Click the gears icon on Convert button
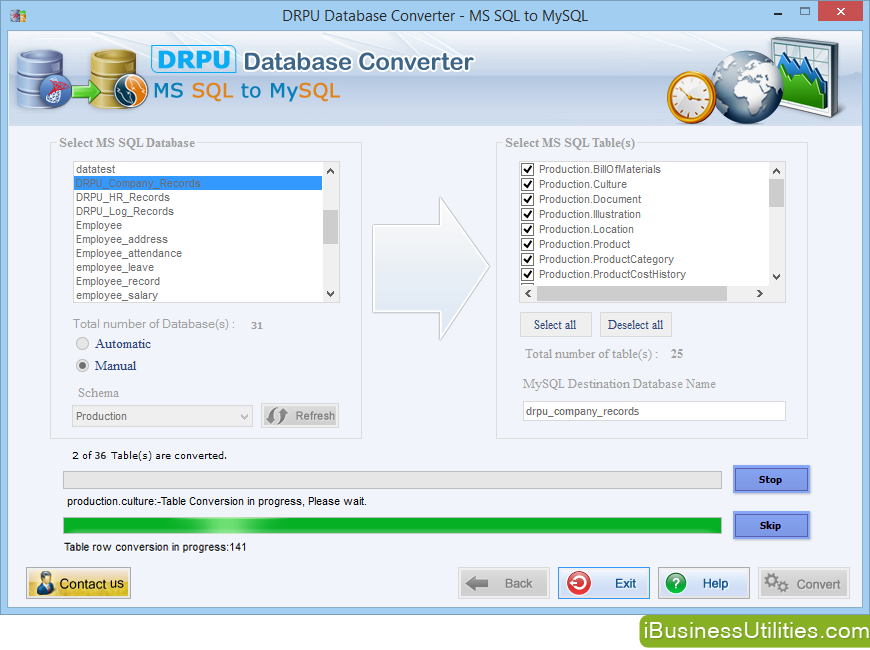The height and width of the screenshot is (650, 870). pyautogui.click(x=776, y=583)
